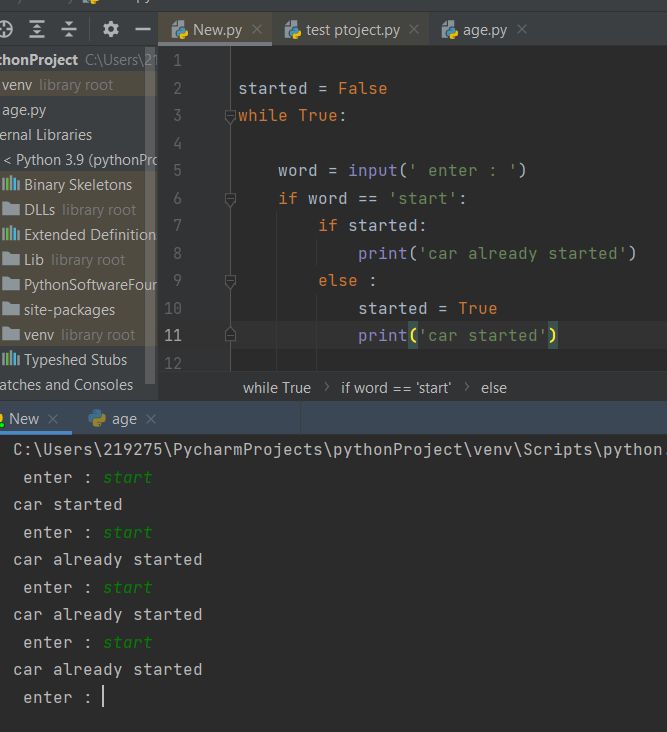Close the test ptoject.py editor tab
The image size is (667, 732).
pos(414,29)
